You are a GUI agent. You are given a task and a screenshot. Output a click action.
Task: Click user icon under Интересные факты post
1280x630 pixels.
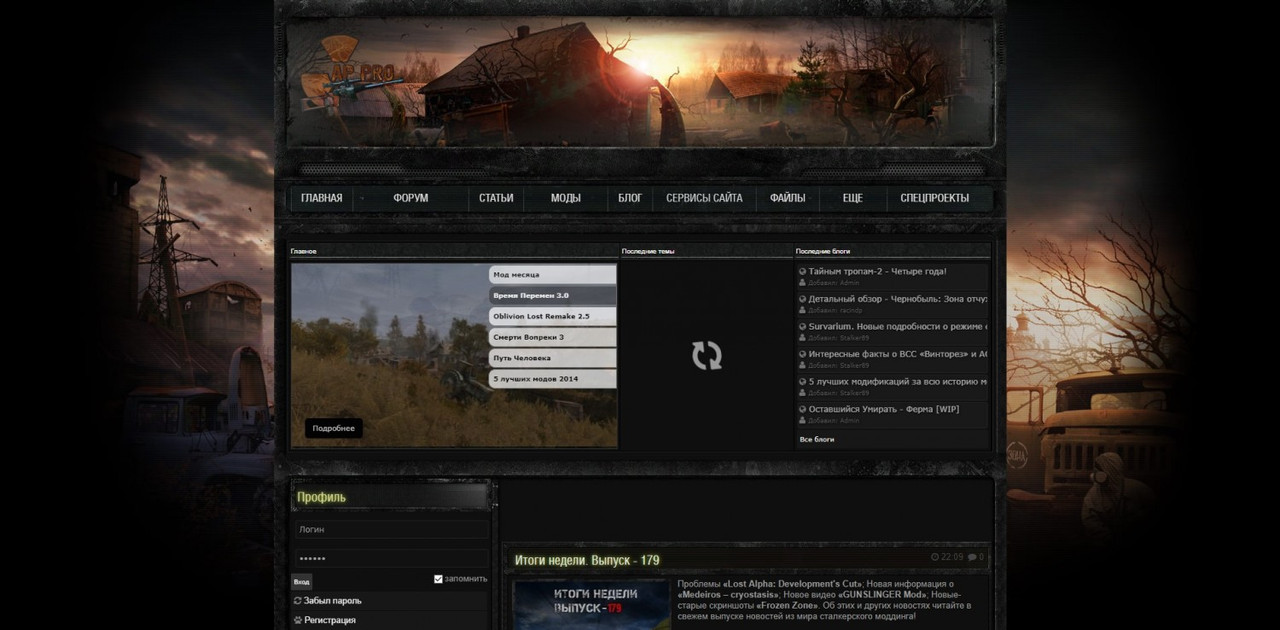coord(802,365)
